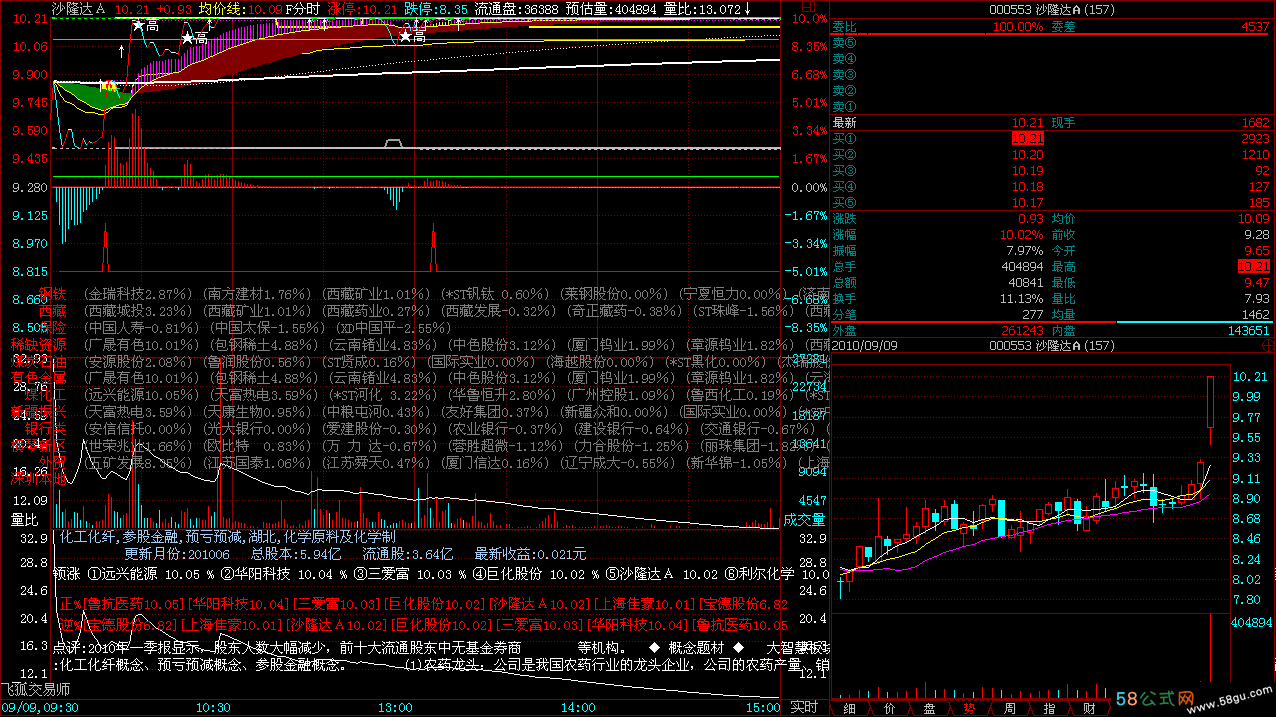The image size is (1276, 717).
Task: Click the 均价线 label in header
Action: coord(221,9)
